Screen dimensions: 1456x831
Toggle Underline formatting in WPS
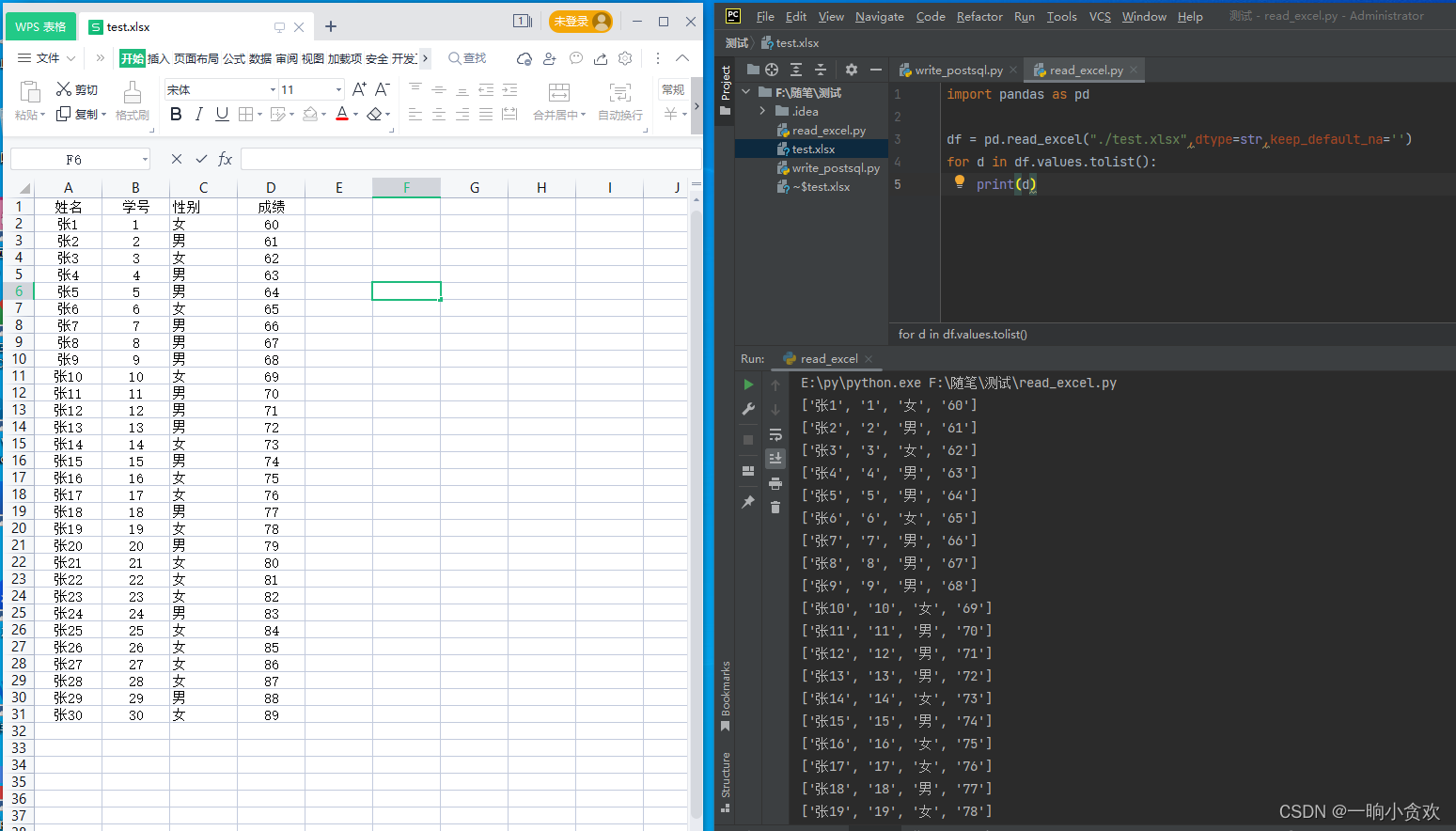coord(222,114)
